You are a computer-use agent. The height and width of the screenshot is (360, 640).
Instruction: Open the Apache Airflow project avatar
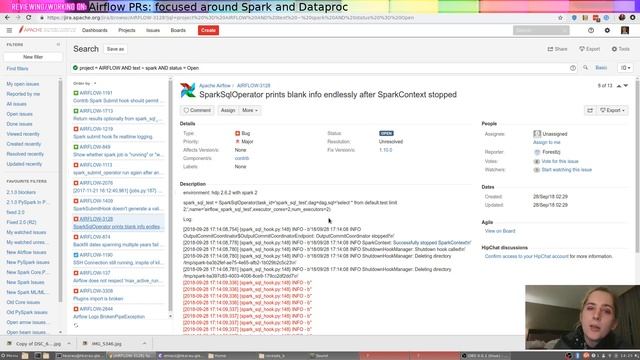tap(188, 90)
